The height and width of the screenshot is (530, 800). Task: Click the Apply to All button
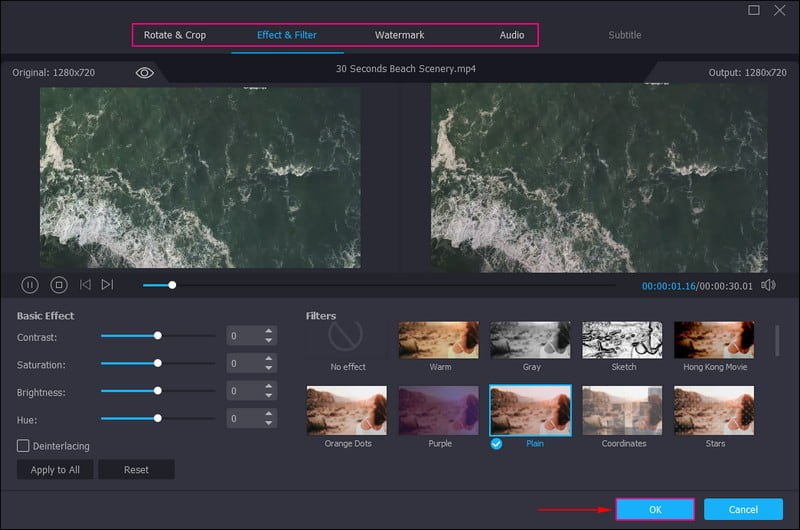(x=55, y=470)
